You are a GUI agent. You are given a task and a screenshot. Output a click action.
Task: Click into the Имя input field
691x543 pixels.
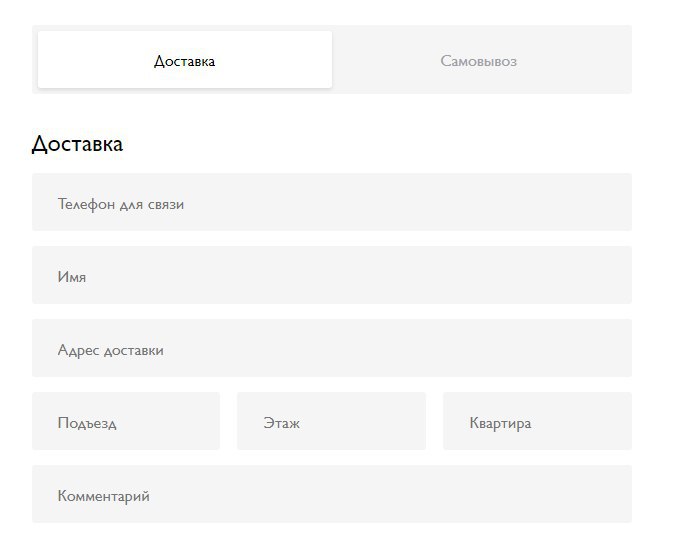click(x=332, y=275)
